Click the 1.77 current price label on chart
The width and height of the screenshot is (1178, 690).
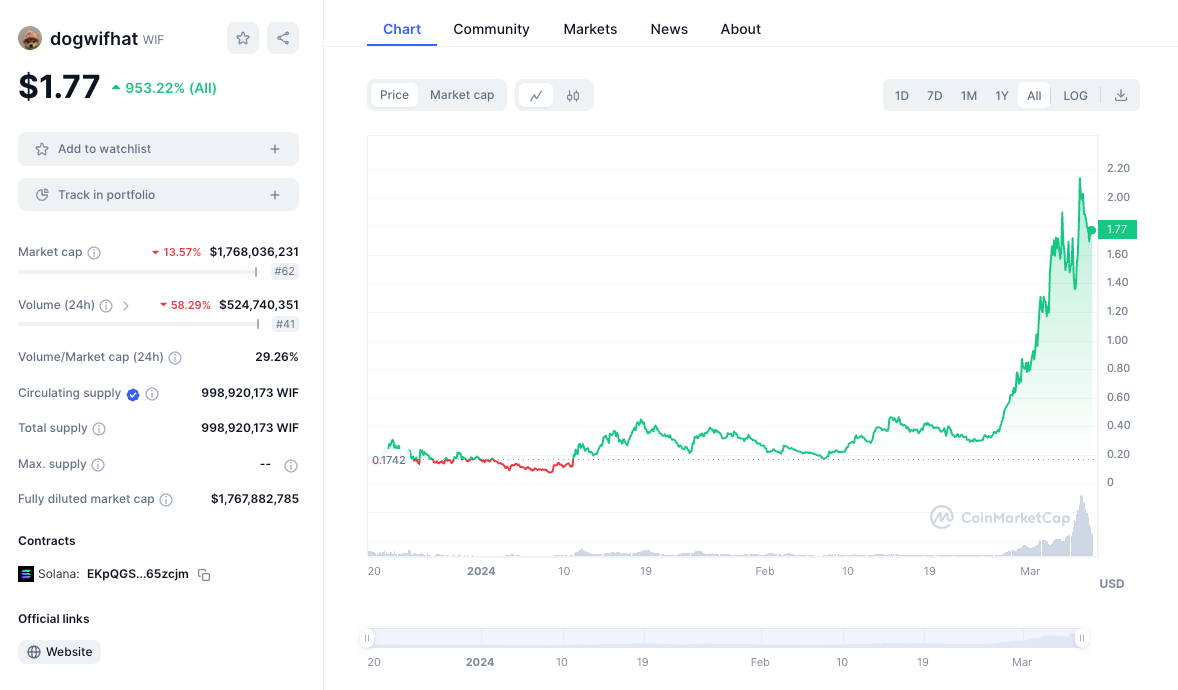1117,229
